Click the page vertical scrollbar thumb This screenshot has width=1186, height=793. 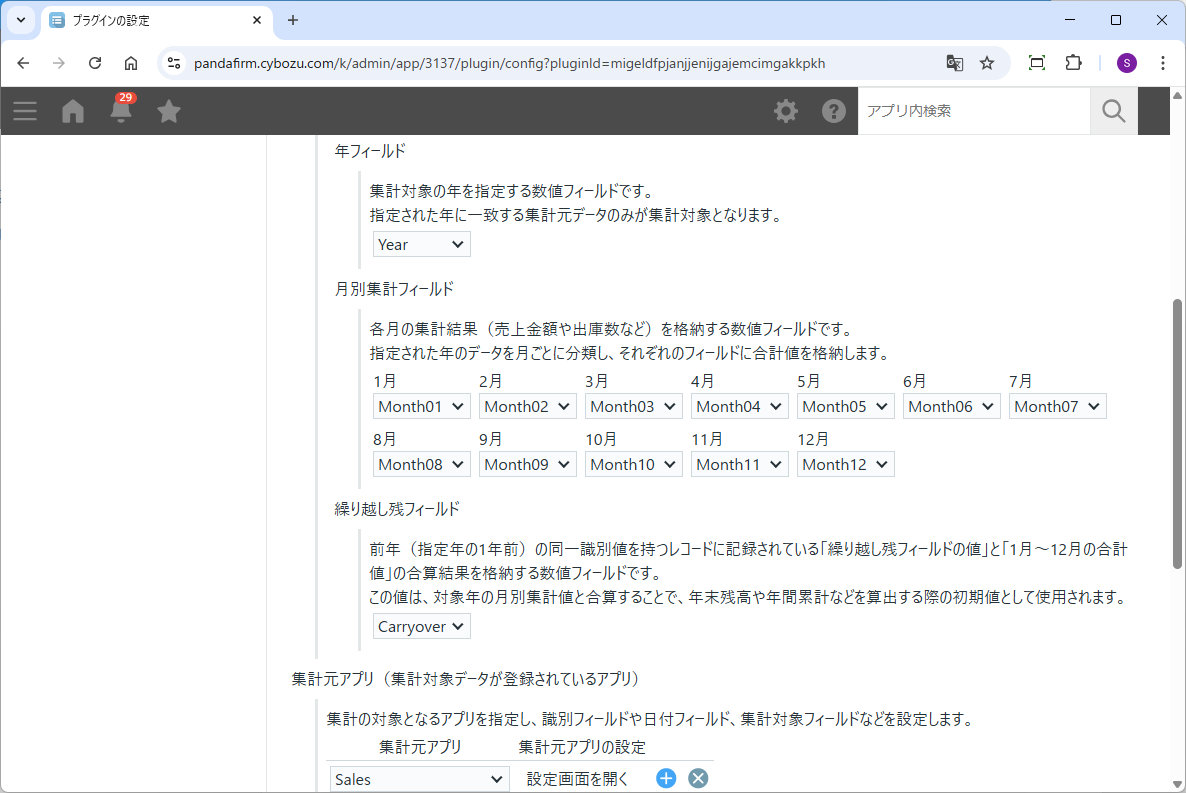click(x=1176, y=430)
